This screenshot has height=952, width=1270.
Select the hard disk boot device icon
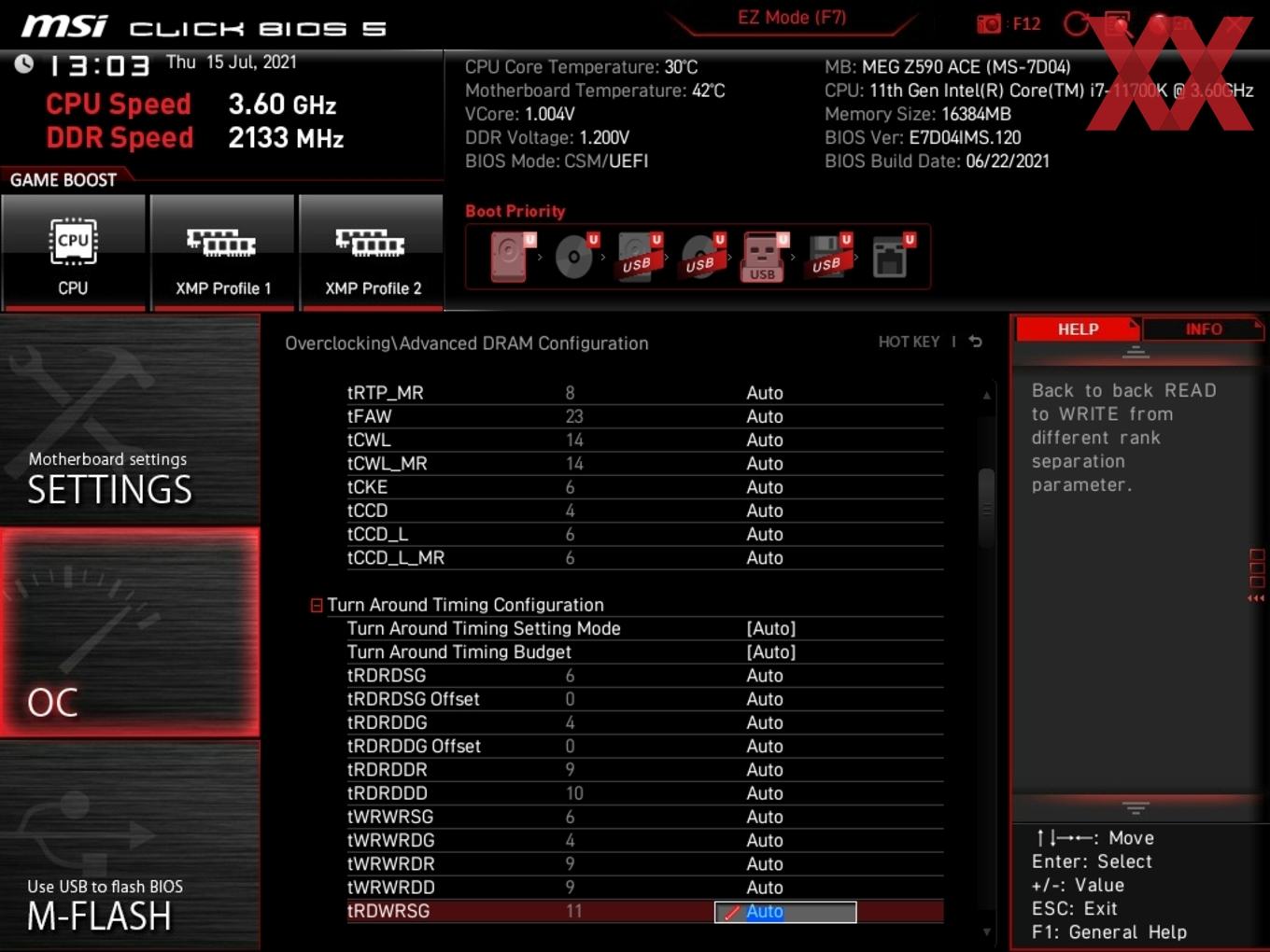point(512,257)
